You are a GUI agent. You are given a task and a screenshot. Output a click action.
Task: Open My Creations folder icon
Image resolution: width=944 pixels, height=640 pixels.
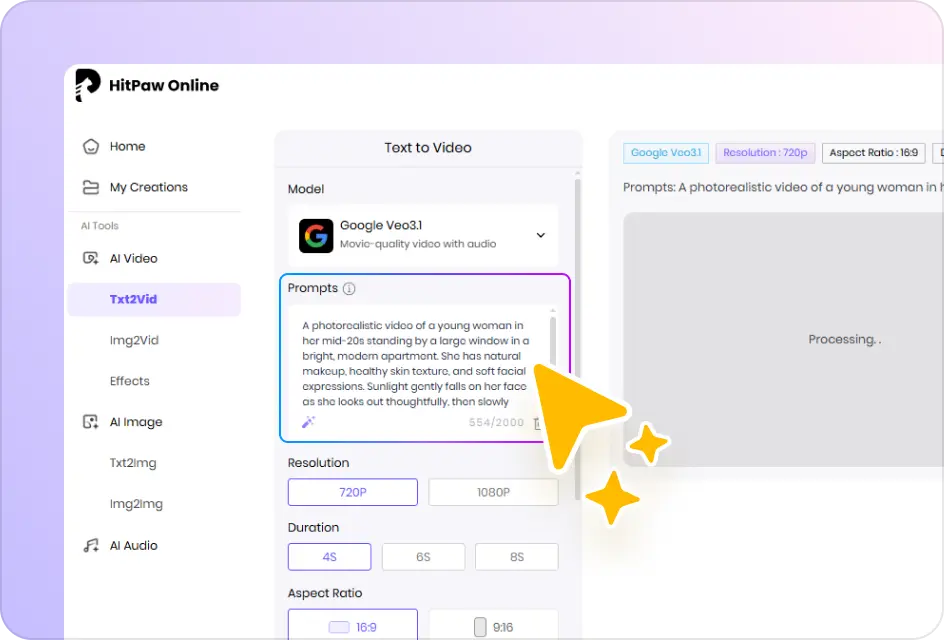[x=91, y=187]
